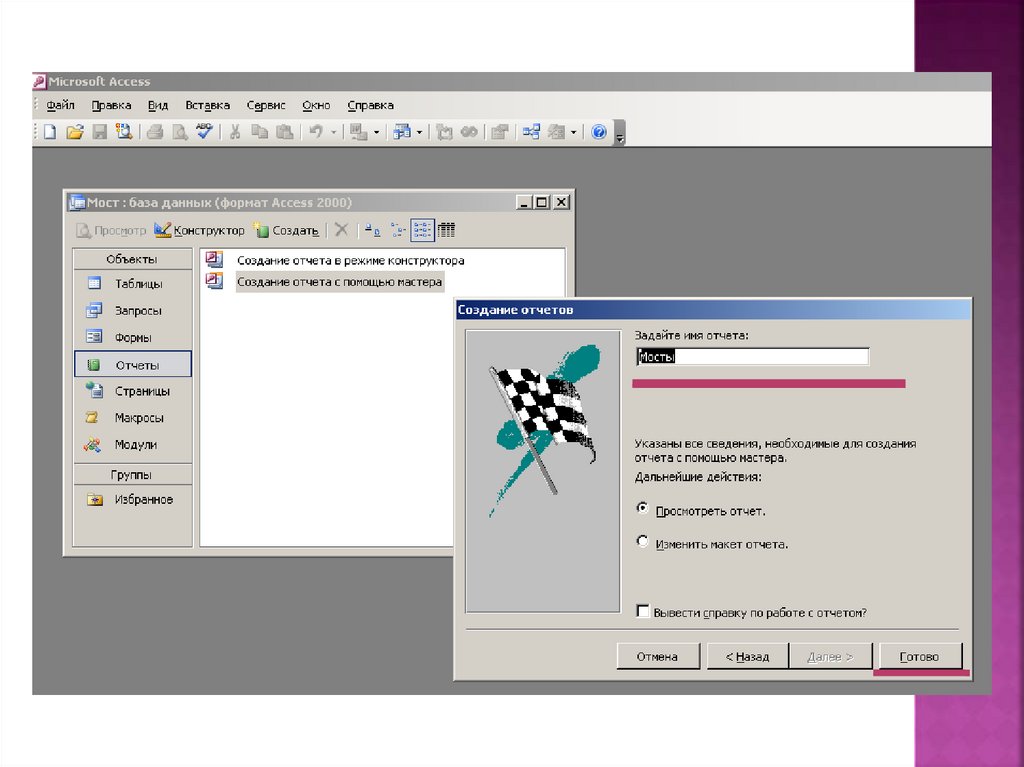Open the Вставка menu
The height and width of the screenshot is (767, 1024).
coord(207,105)
